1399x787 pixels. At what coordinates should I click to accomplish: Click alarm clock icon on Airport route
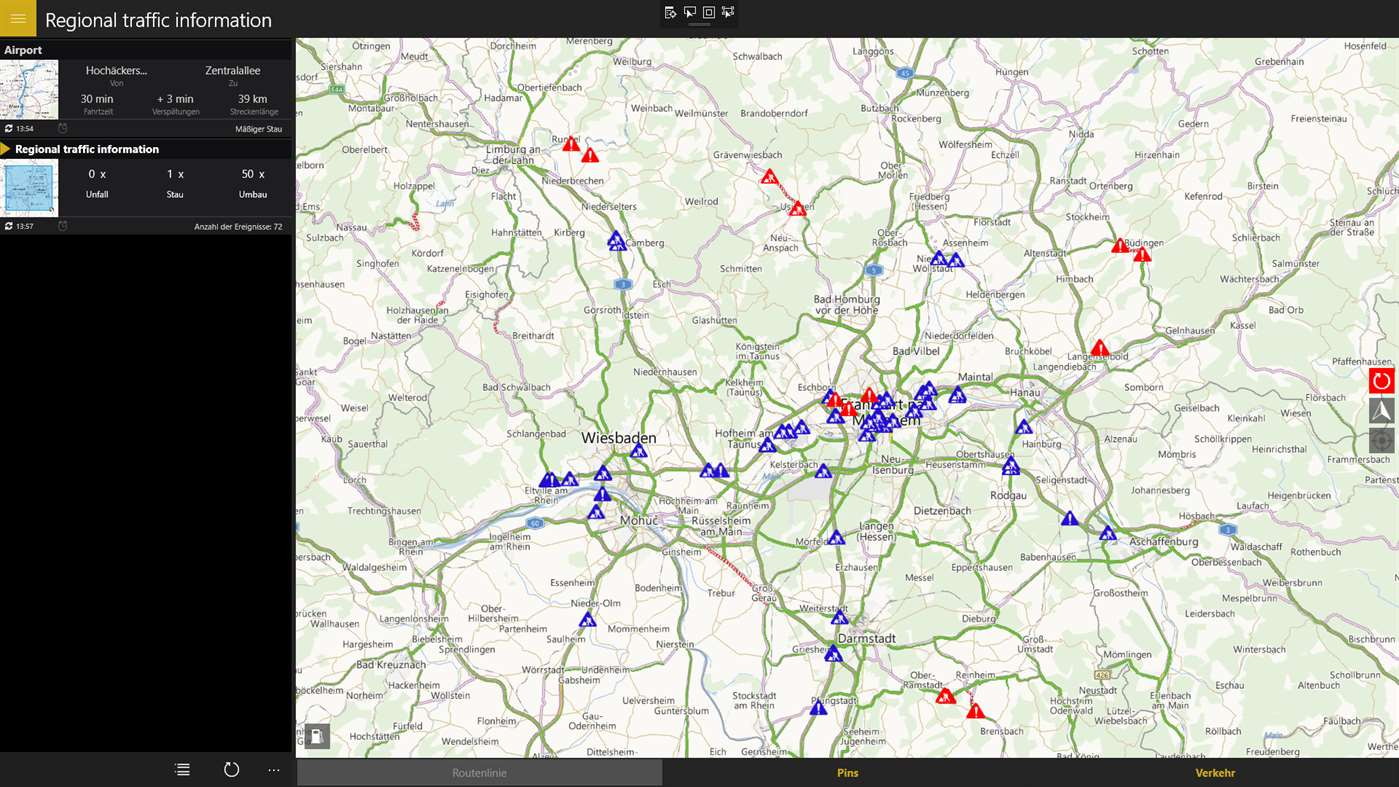tap(62, 129)
